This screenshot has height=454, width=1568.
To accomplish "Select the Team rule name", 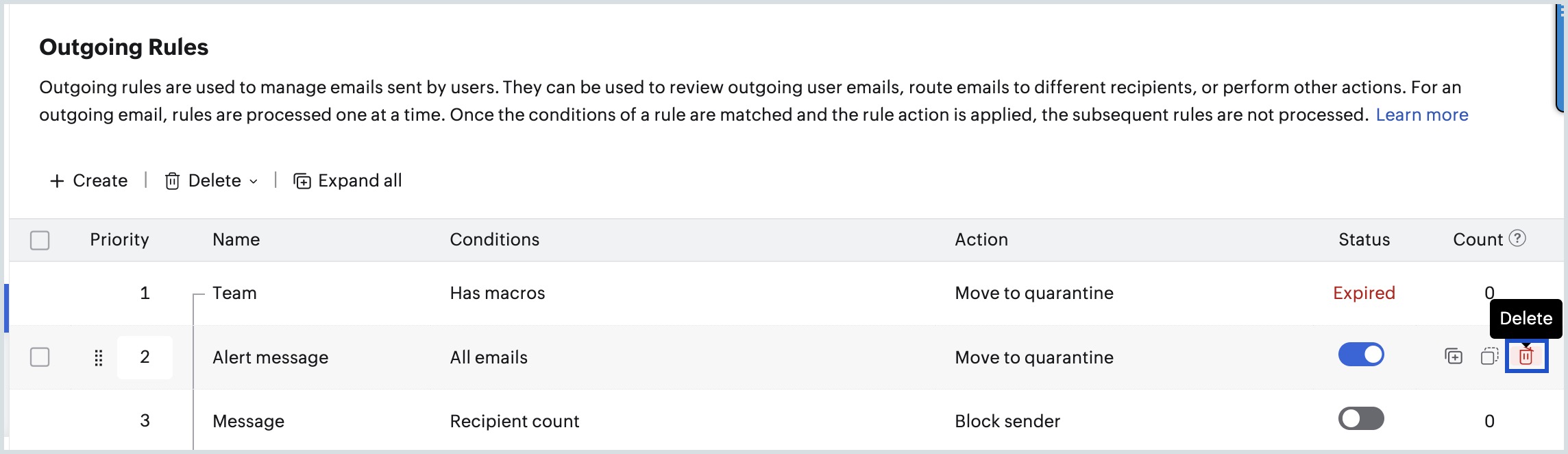I will (234, 294).
